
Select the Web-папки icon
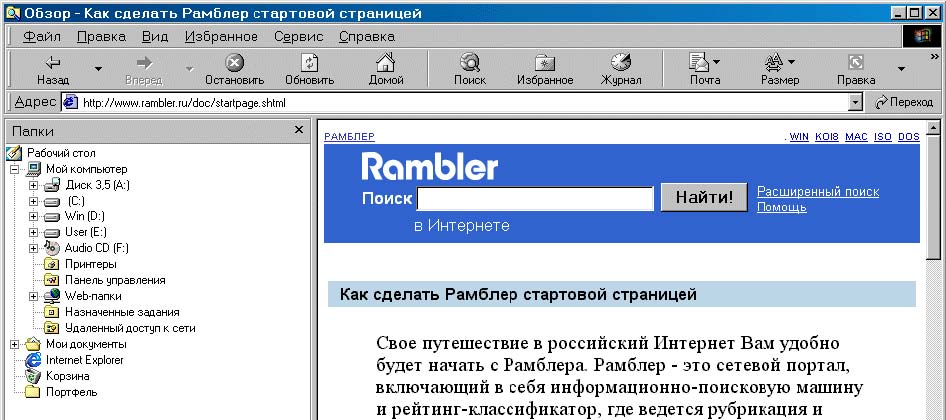click(x=52, y=296)
